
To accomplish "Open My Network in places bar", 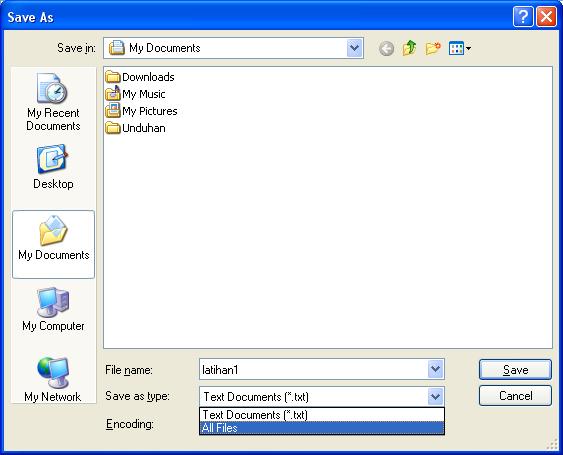I will [53, 379].
